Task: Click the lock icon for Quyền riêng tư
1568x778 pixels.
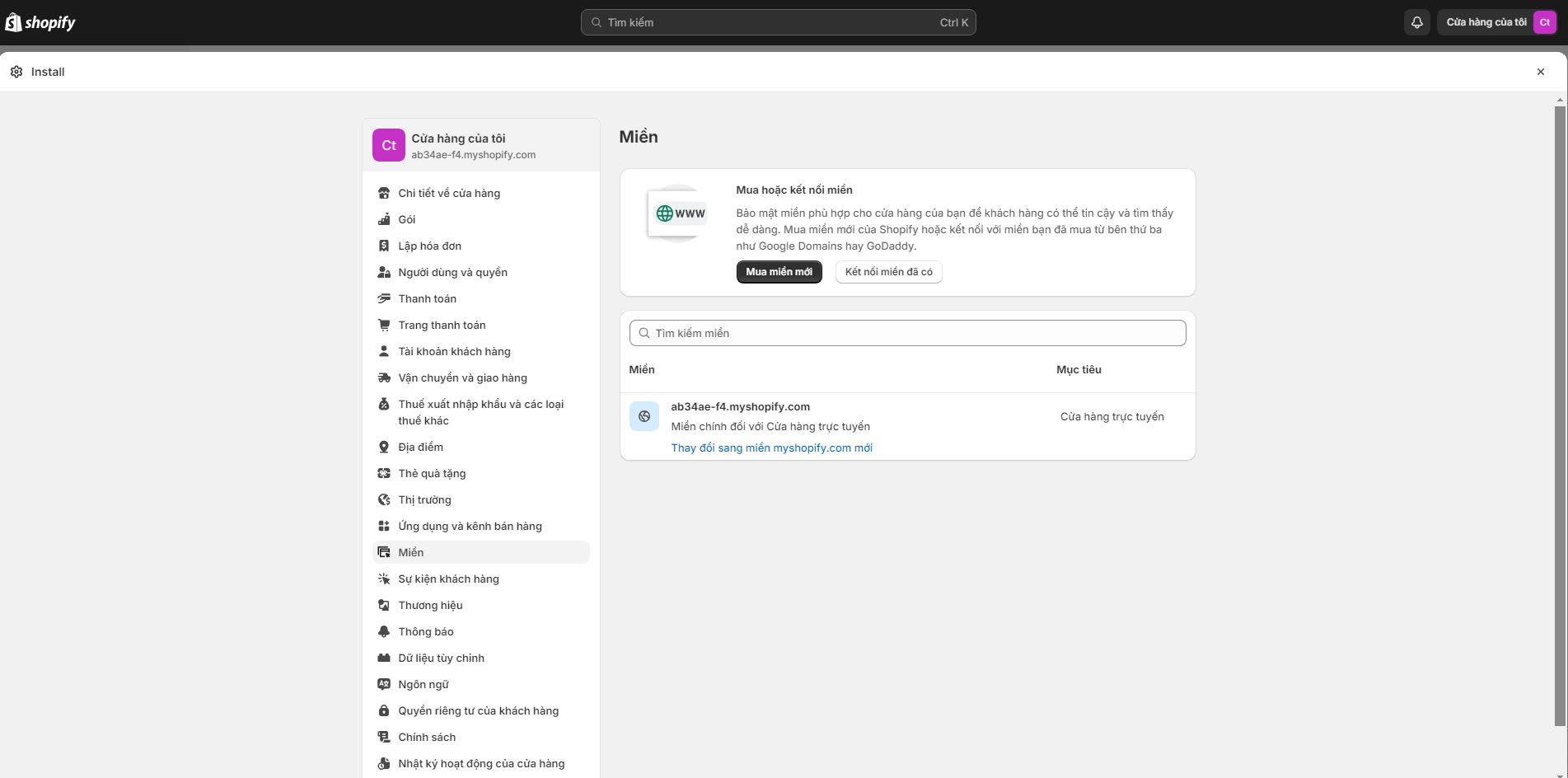Action: click(x=384, y=710)
